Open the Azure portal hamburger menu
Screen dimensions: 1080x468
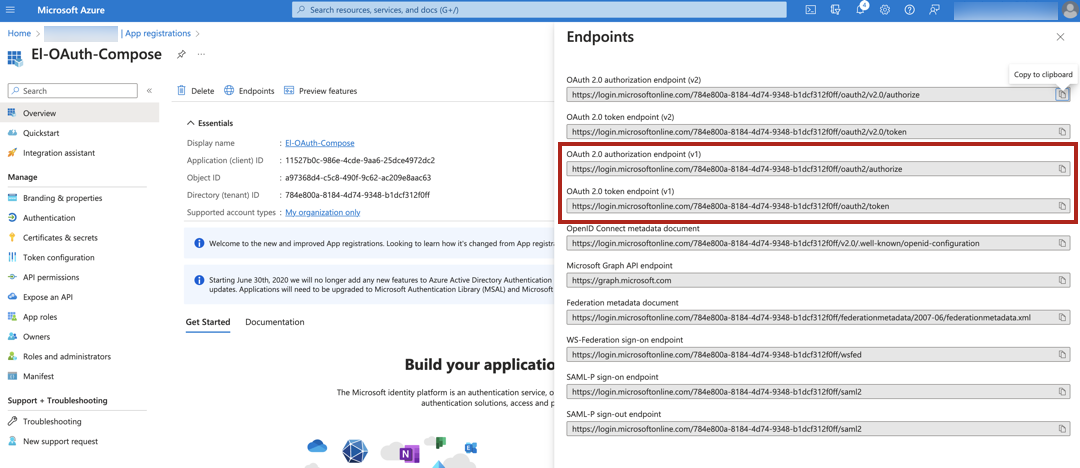point(10,10)
